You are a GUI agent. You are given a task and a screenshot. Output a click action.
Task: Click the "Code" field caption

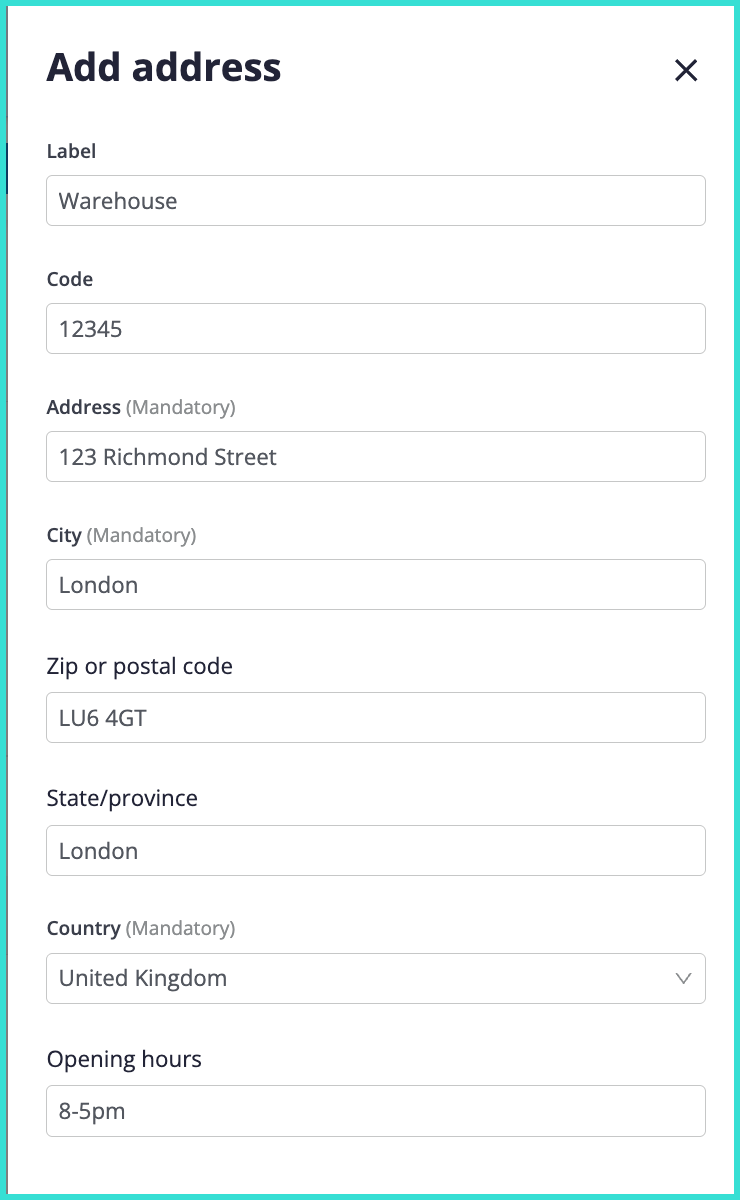coord(70,279)
